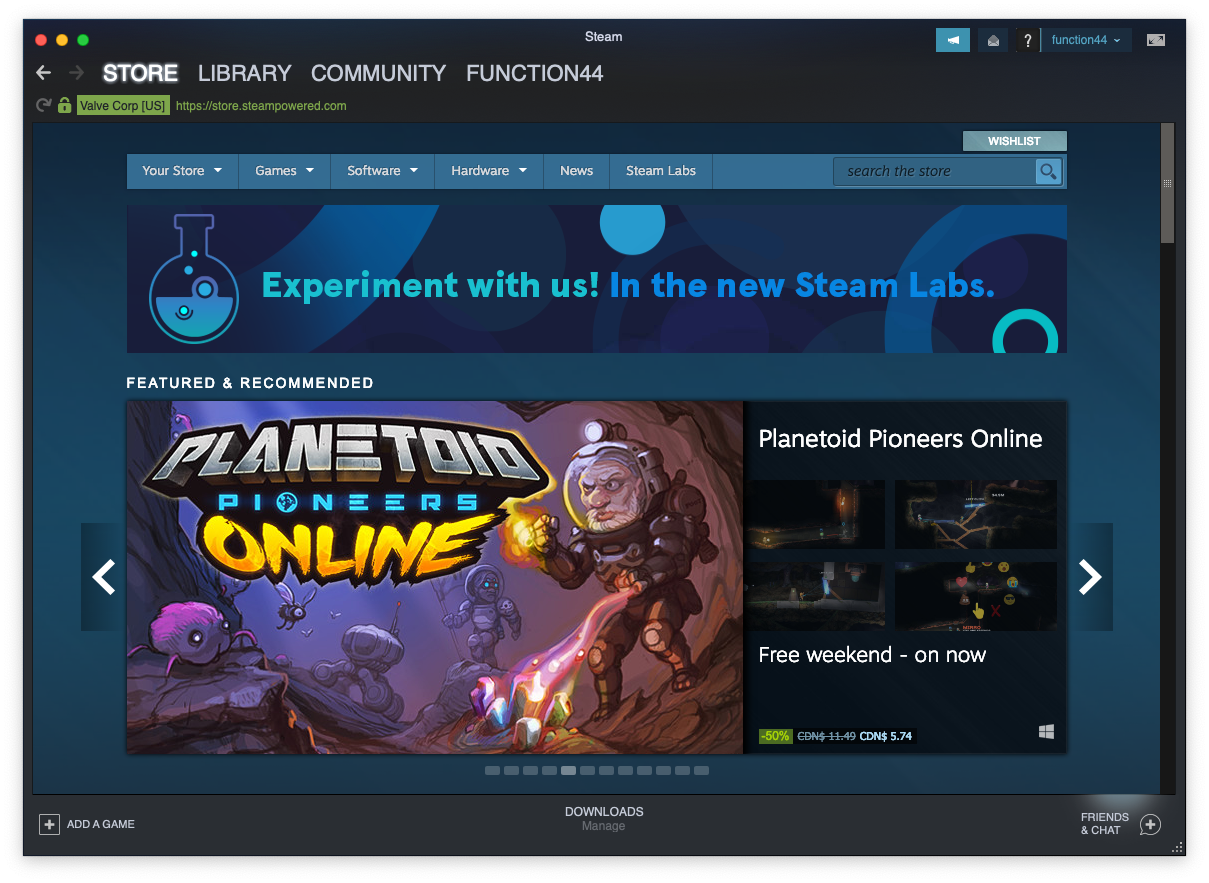
Task: Select fourth Planetoid screenshot with emojis
Action: click(x=976, y=596)
